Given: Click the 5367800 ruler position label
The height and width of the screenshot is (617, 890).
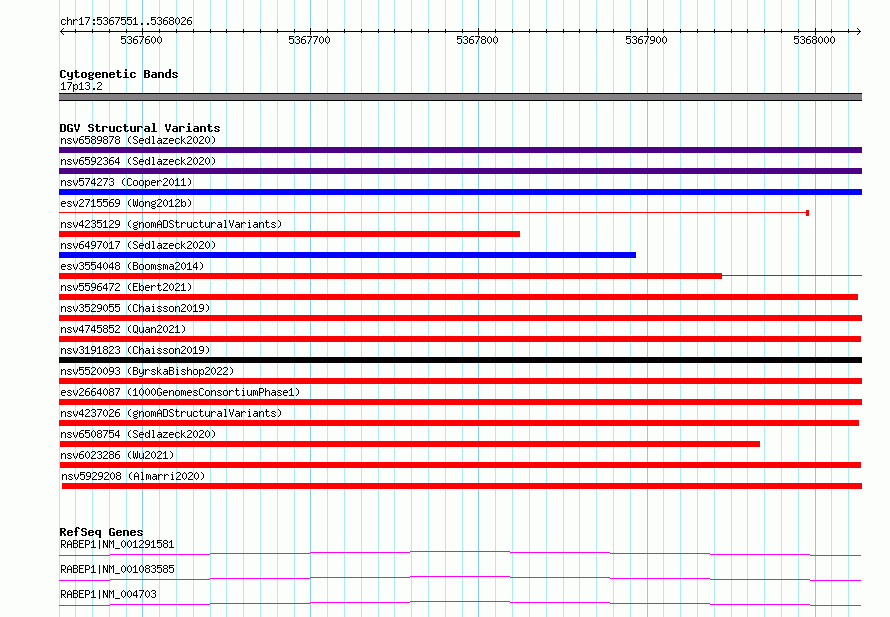Looking at the screenshot, I should [477, 40].
